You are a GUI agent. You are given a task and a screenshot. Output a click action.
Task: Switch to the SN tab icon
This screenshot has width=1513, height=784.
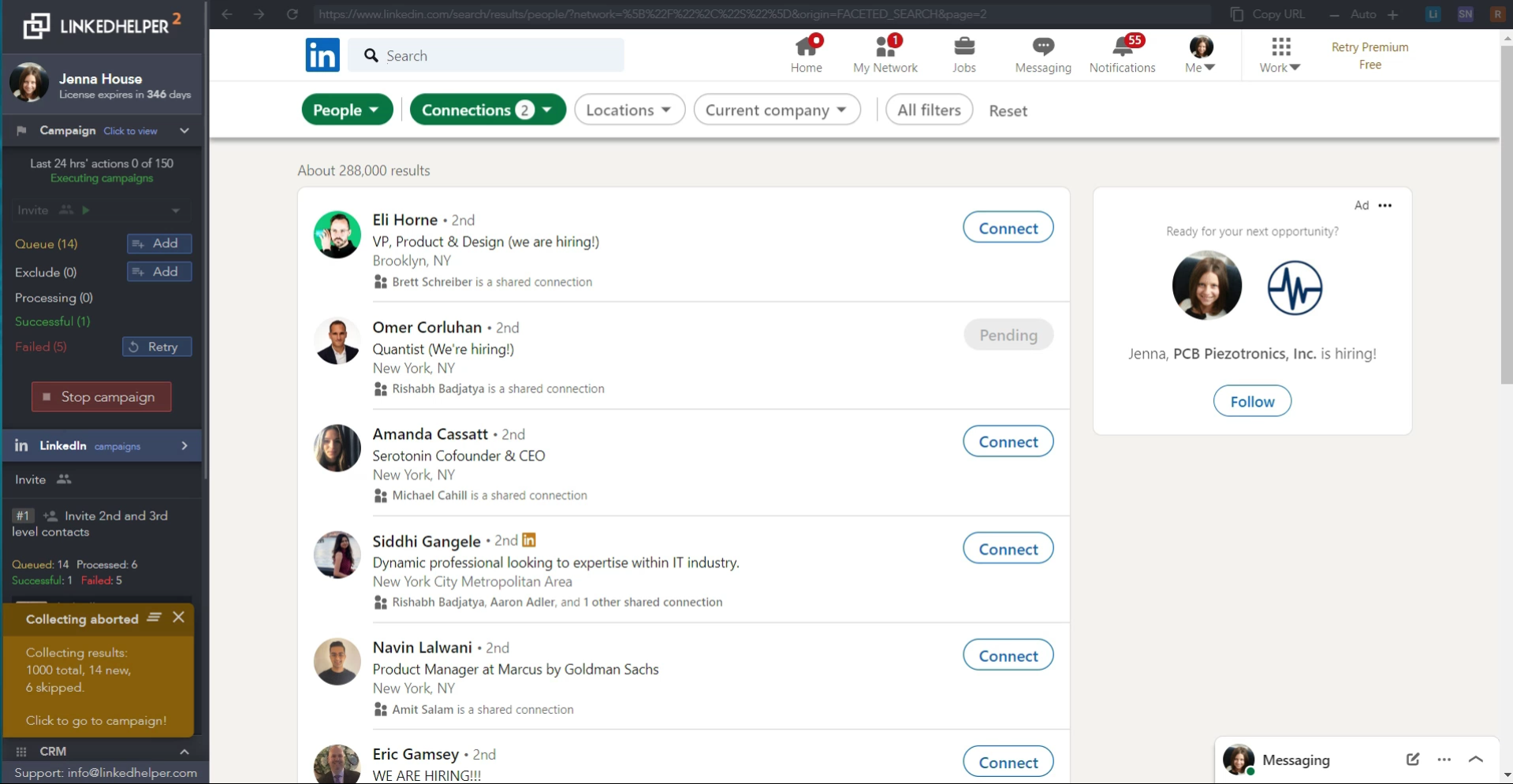point(1465,14)
